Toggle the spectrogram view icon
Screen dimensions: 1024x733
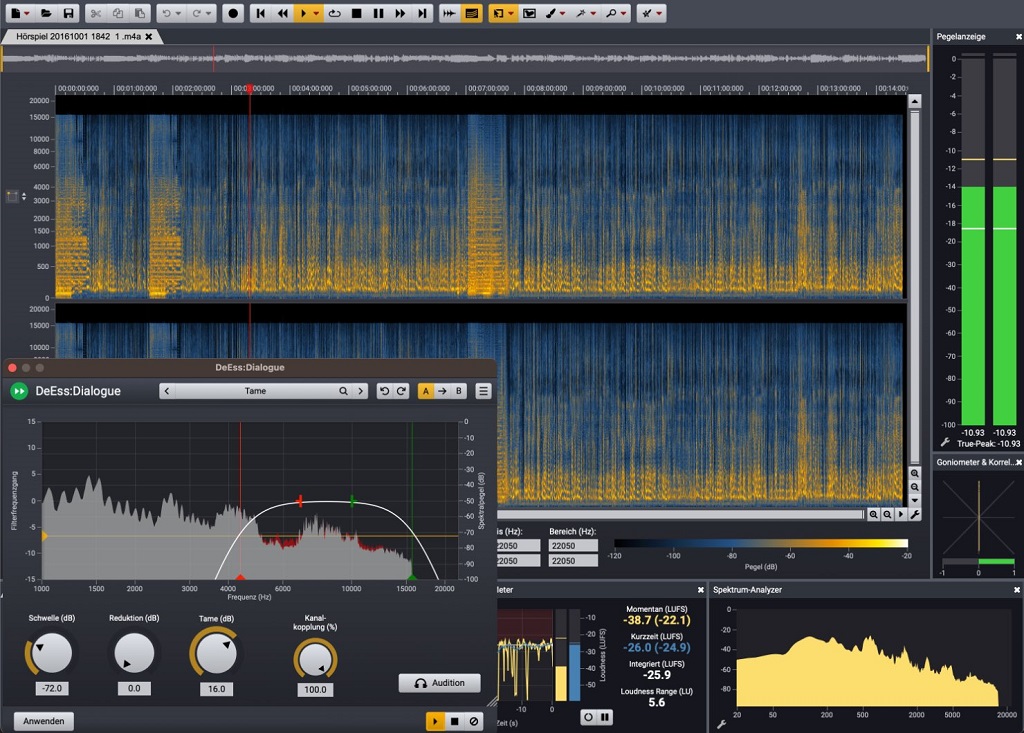pos(472,13)
